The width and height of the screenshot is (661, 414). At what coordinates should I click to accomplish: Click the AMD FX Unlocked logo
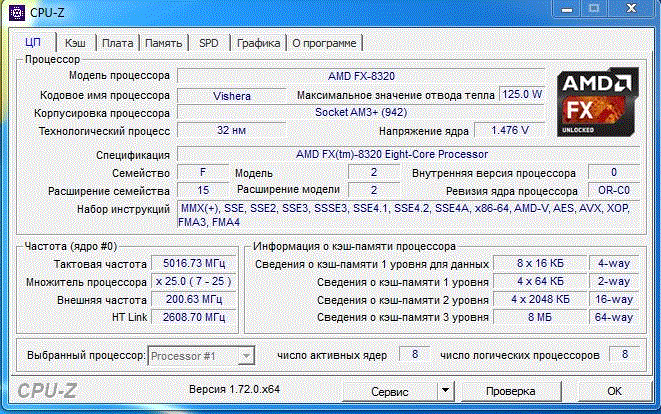(598, 102)
